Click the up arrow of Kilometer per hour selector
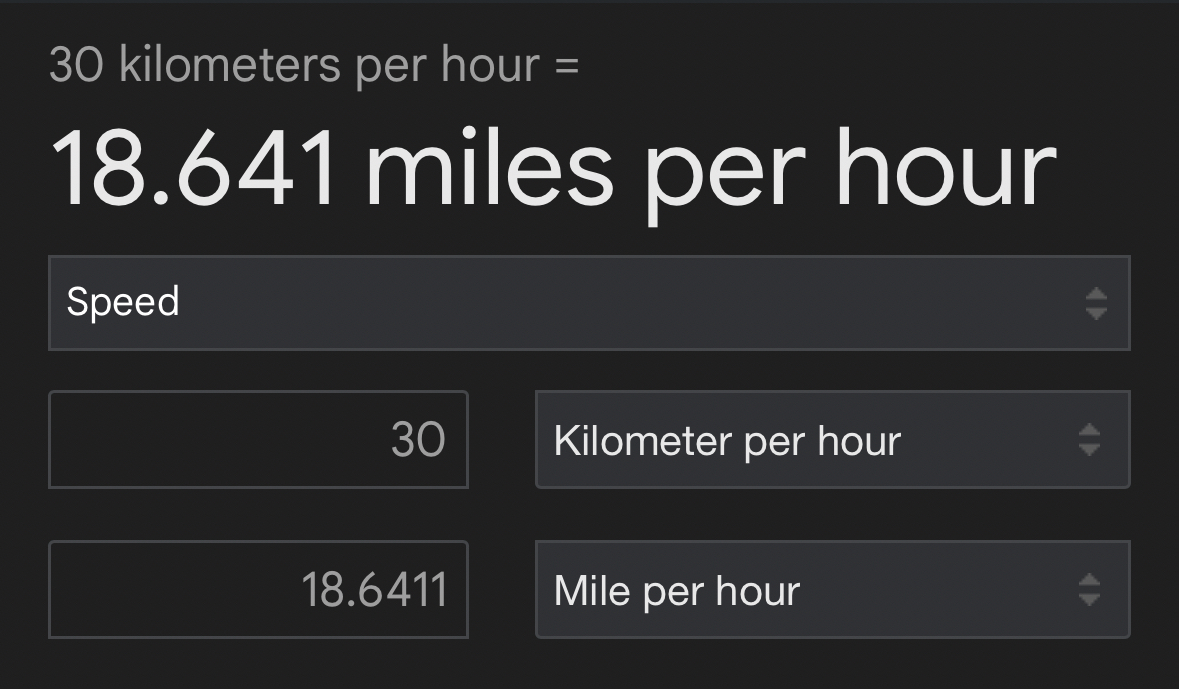Viewport: 1179px width, 689px height. pos(1089,431)
